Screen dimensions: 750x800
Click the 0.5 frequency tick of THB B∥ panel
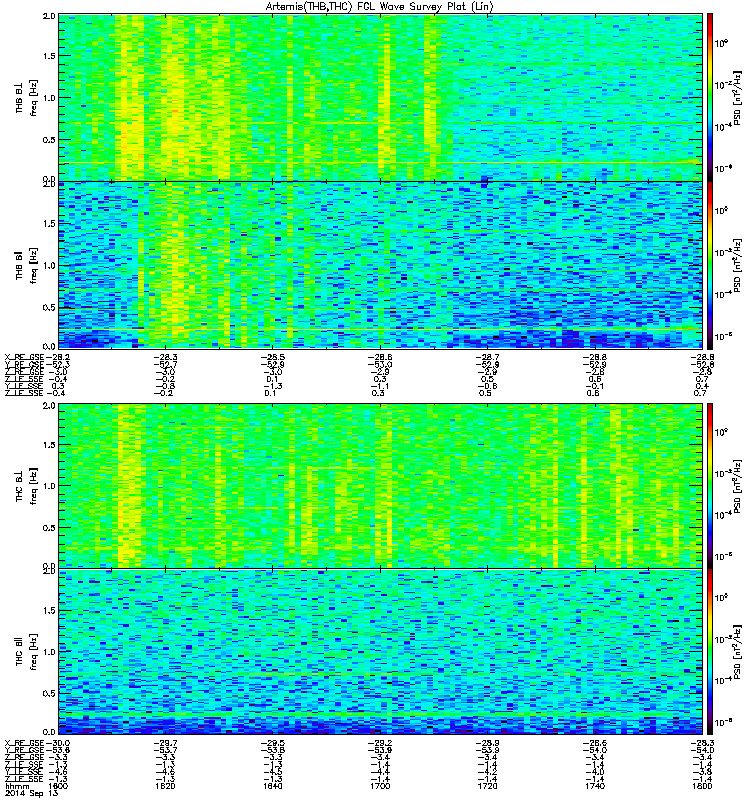tap(49, 308)
